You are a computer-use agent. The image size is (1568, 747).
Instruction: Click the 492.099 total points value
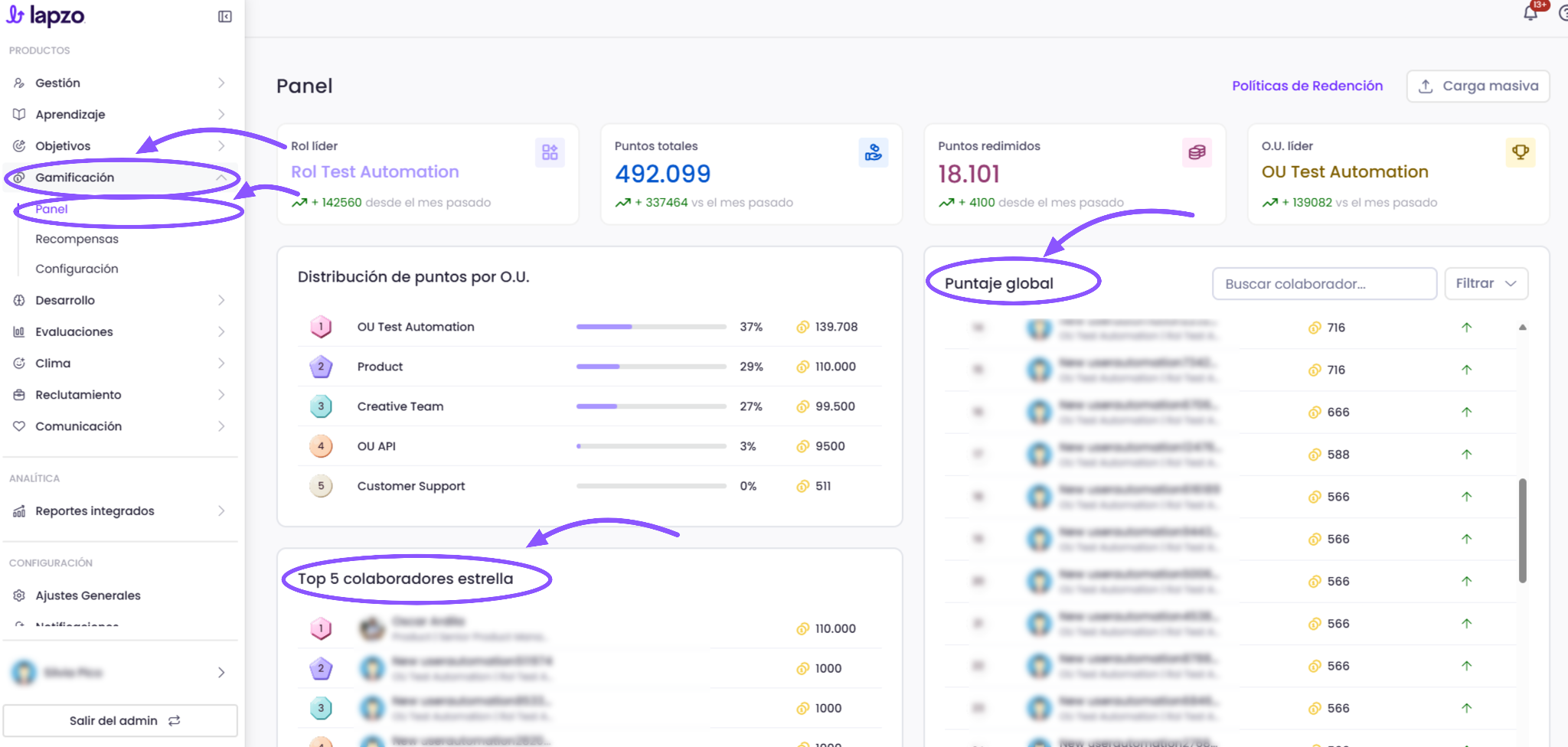[x=662, y=174]
